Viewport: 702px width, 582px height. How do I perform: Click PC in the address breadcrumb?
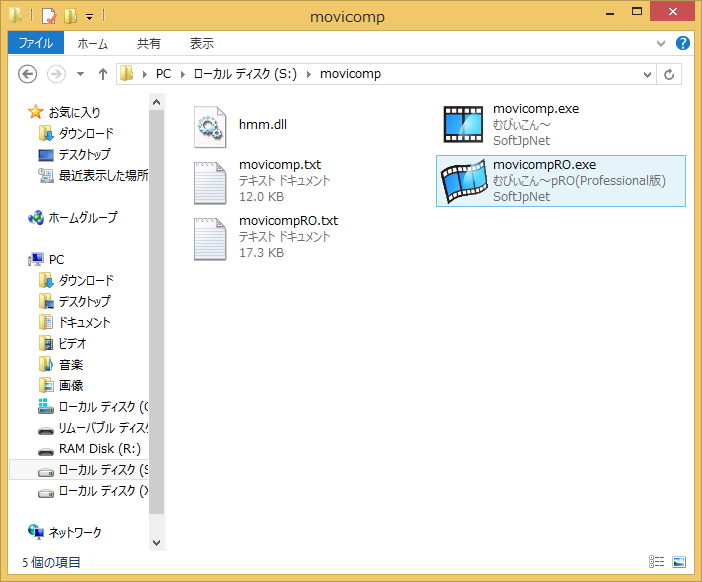pyautogui.click(x=163, y=74)
